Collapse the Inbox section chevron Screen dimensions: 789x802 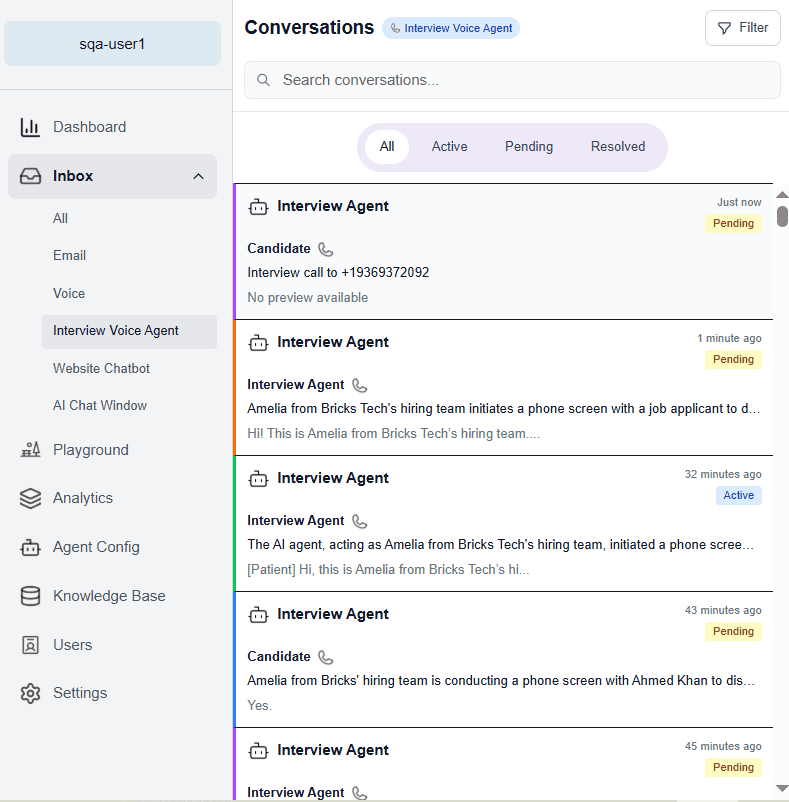(198, 176)
